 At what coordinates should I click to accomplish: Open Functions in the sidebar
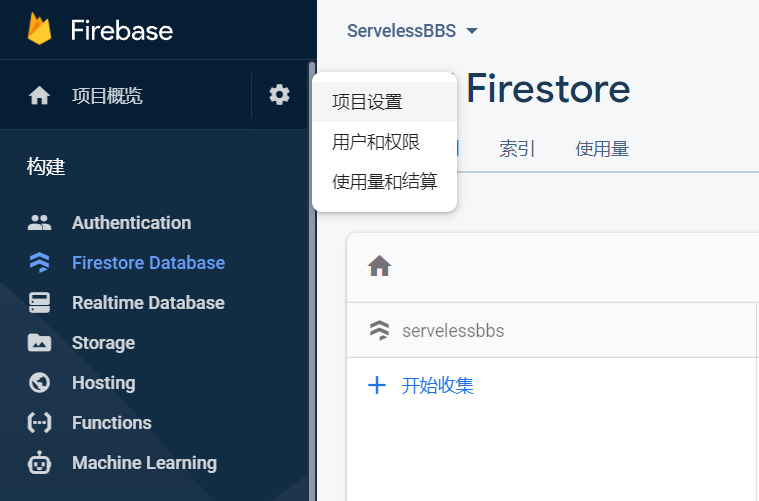(111, 423)
